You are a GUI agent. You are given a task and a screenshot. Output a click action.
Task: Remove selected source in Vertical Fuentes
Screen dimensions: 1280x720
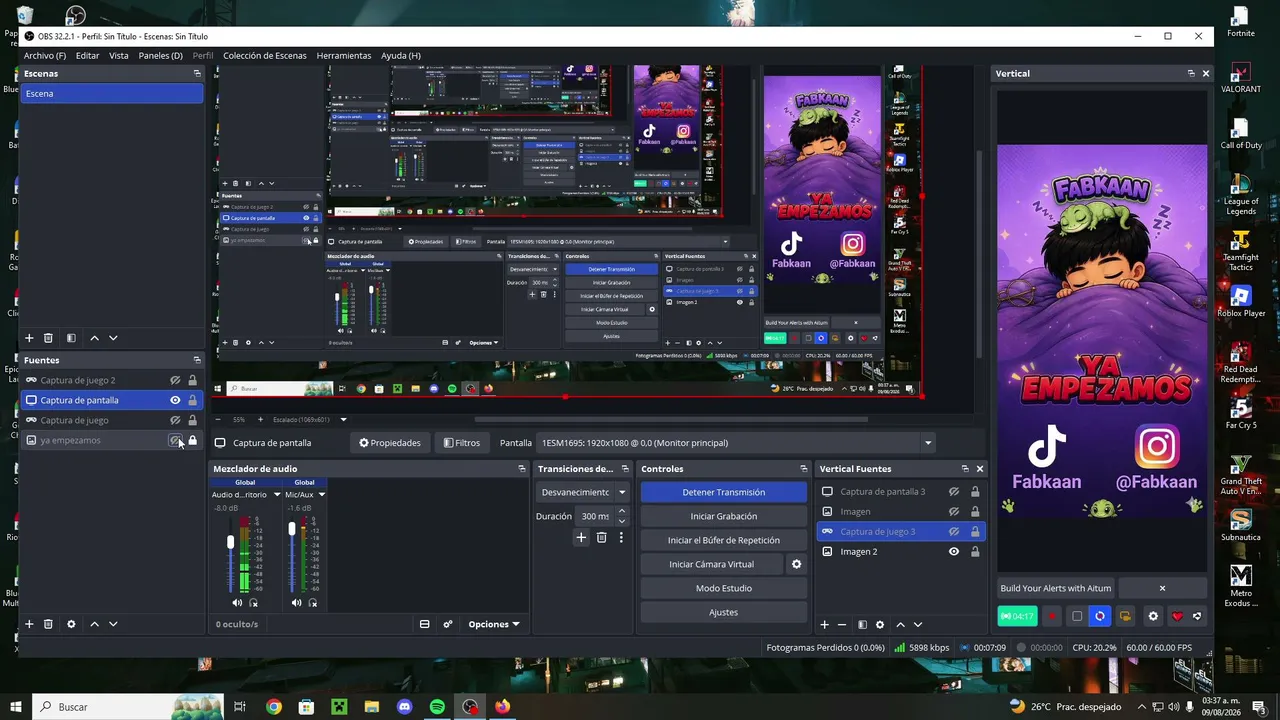[842, 624]
